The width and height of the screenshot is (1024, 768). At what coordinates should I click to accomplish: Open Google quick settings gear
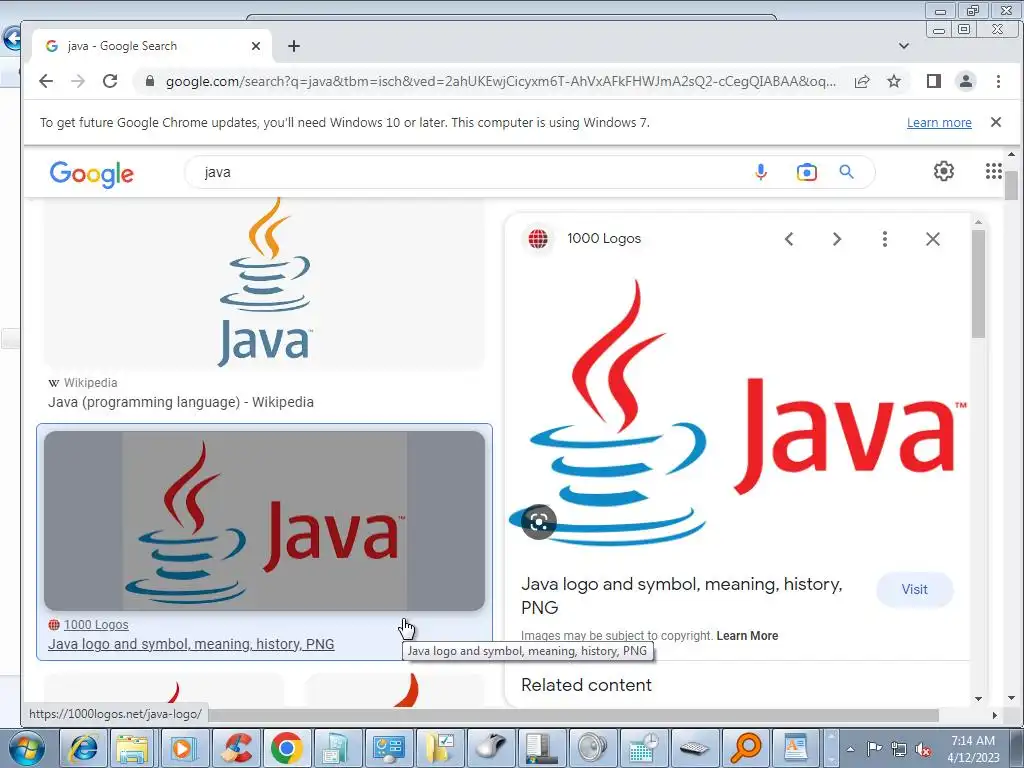(x=944, y=171)
